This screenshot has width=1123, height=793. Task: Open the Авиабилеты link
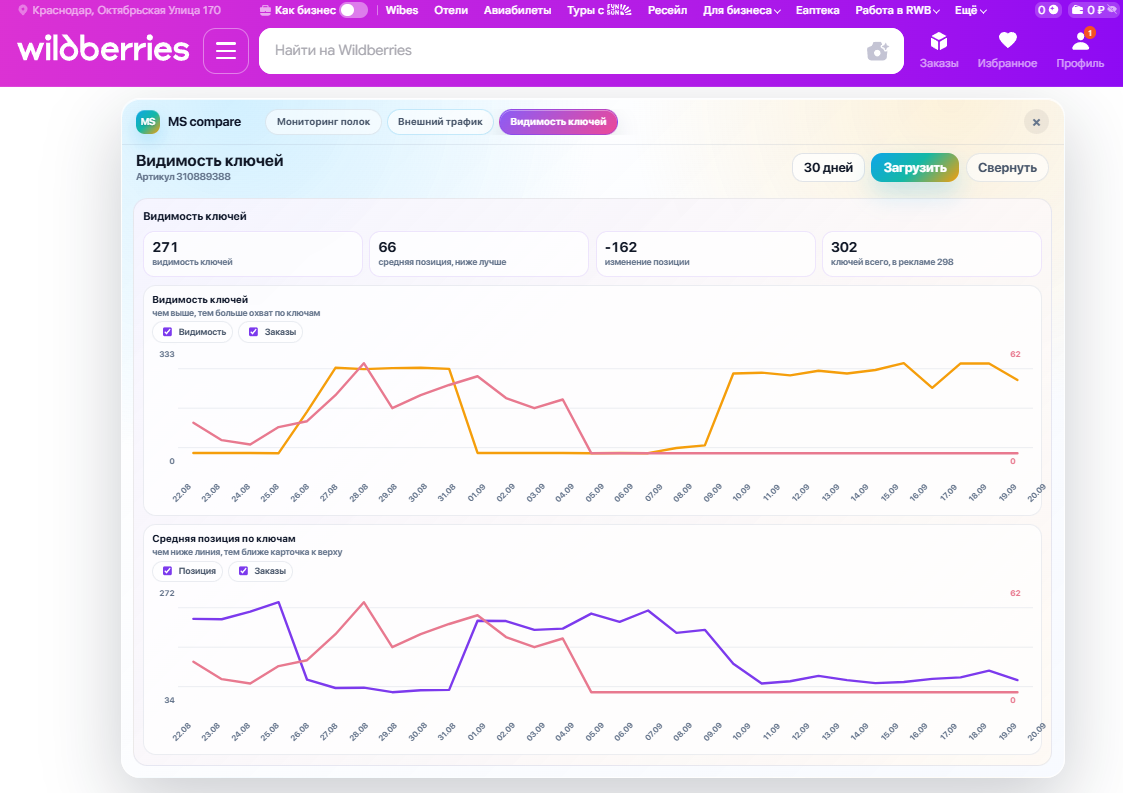point(518,10)
